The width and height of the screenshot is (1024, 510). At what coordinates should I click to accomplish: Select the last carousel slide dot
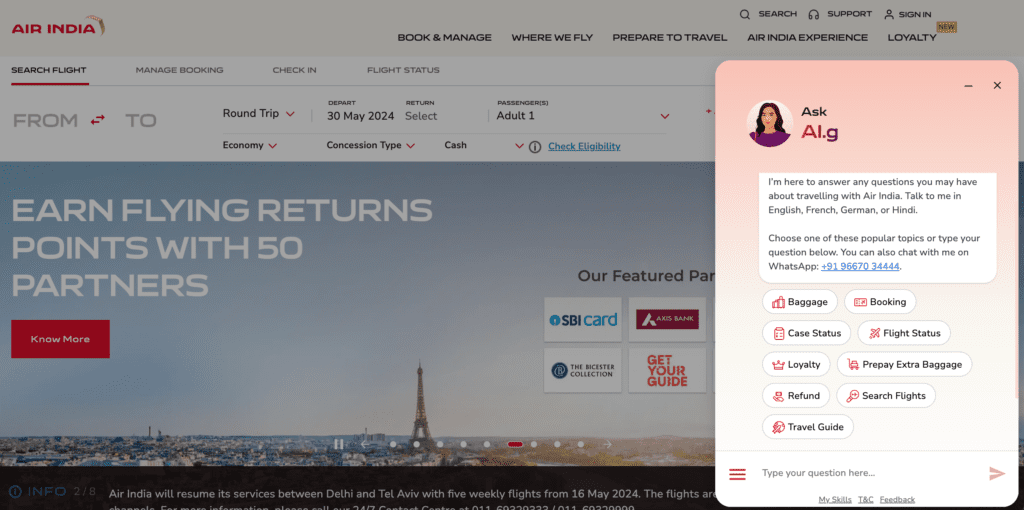click(x=581, y=444)
